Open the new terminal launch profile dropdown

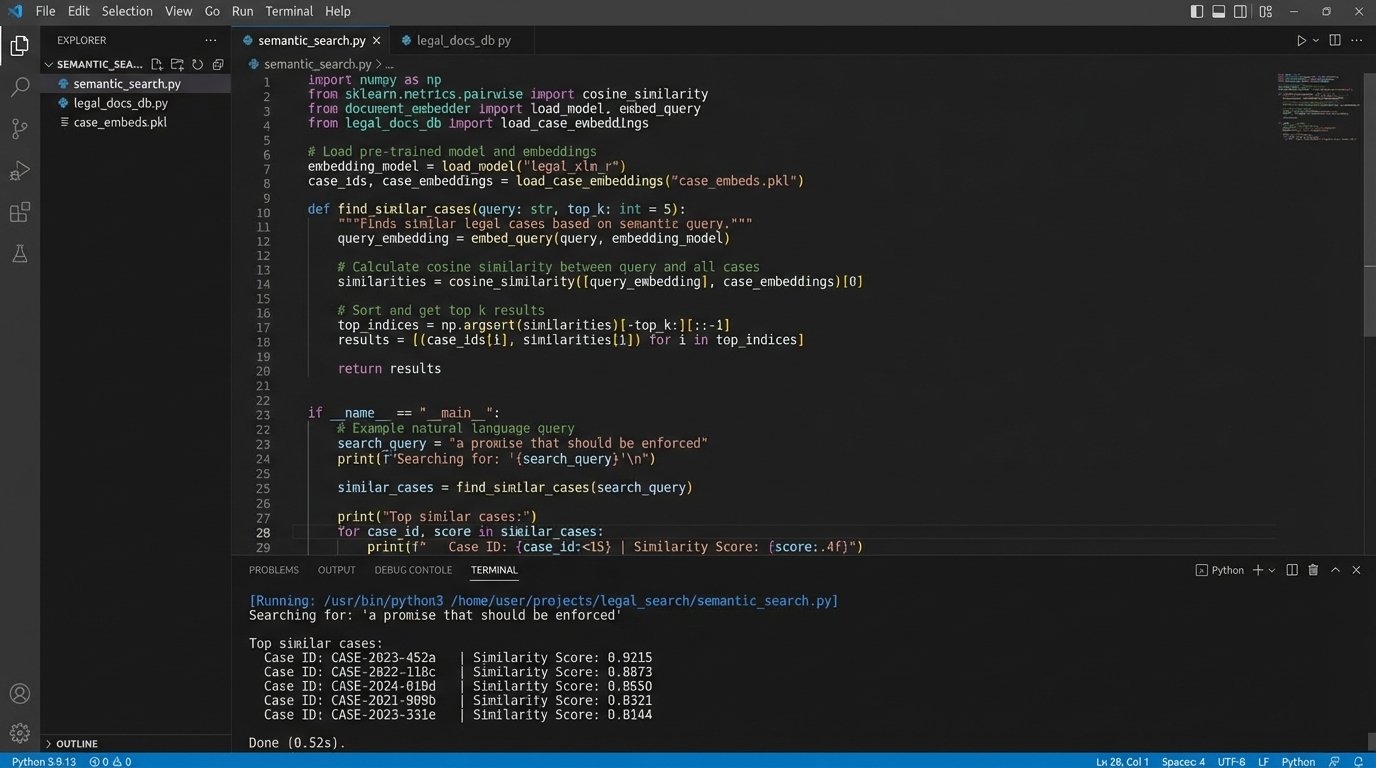click(x=1272, y=570)
